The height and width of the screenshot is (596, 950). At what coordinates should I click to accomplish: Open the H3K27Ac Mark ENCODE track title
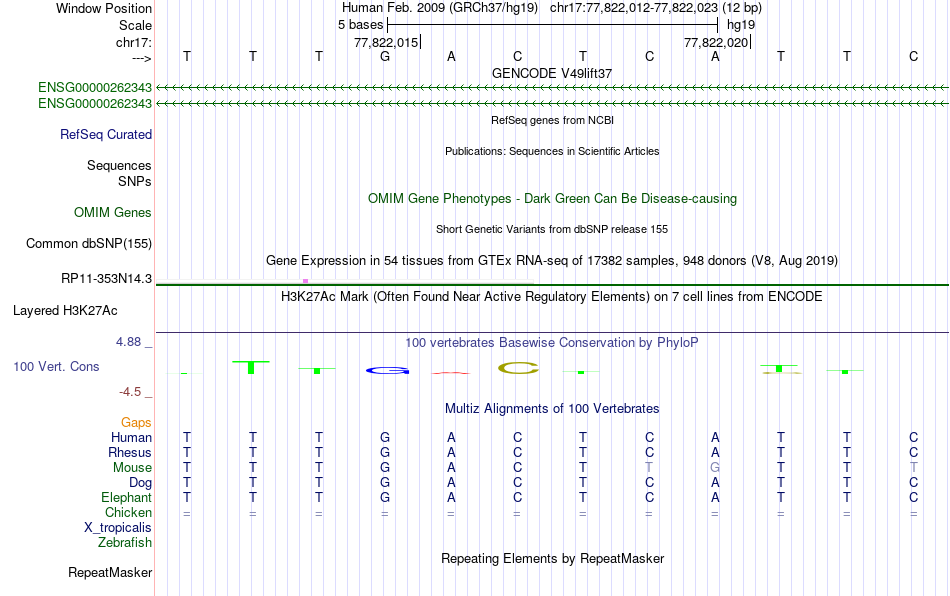point(552,296)
